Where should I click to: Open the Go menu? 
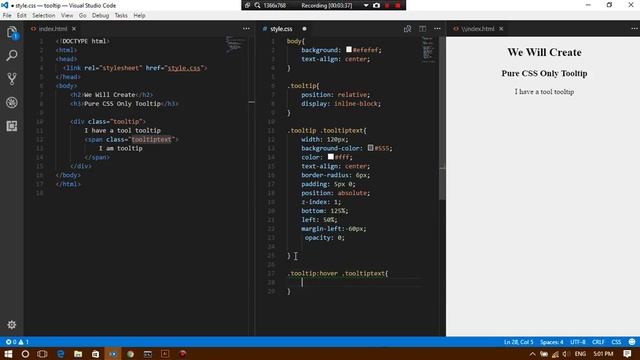point(82,16)
